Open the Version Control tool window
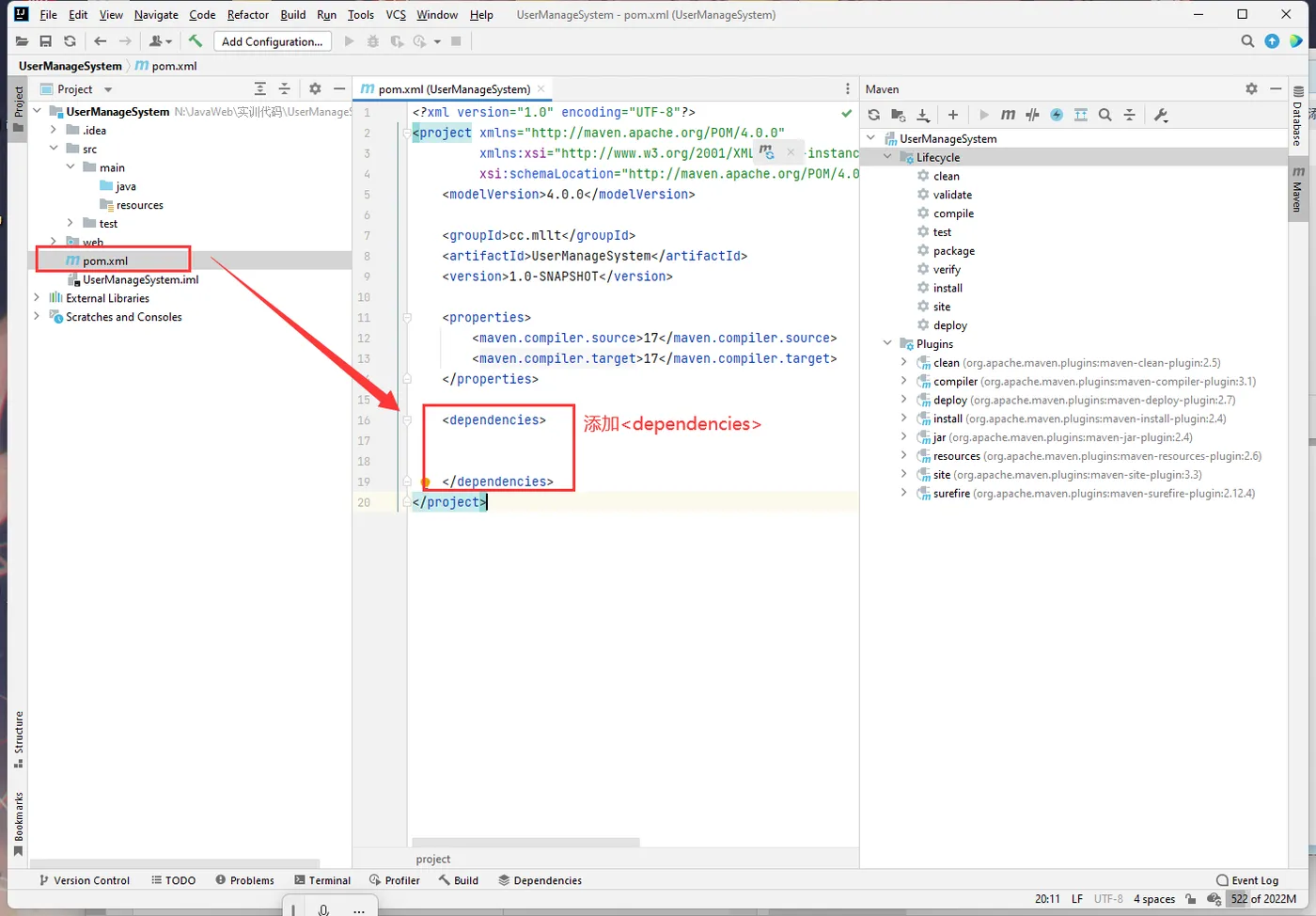This screenshot has height=916, width=1316. (x=85, y=880)
